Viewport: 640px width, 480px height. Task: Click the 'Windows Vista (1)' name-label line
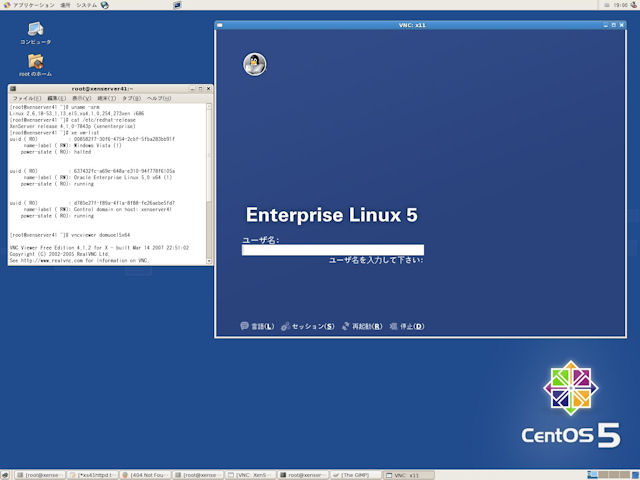coord(73,145)
